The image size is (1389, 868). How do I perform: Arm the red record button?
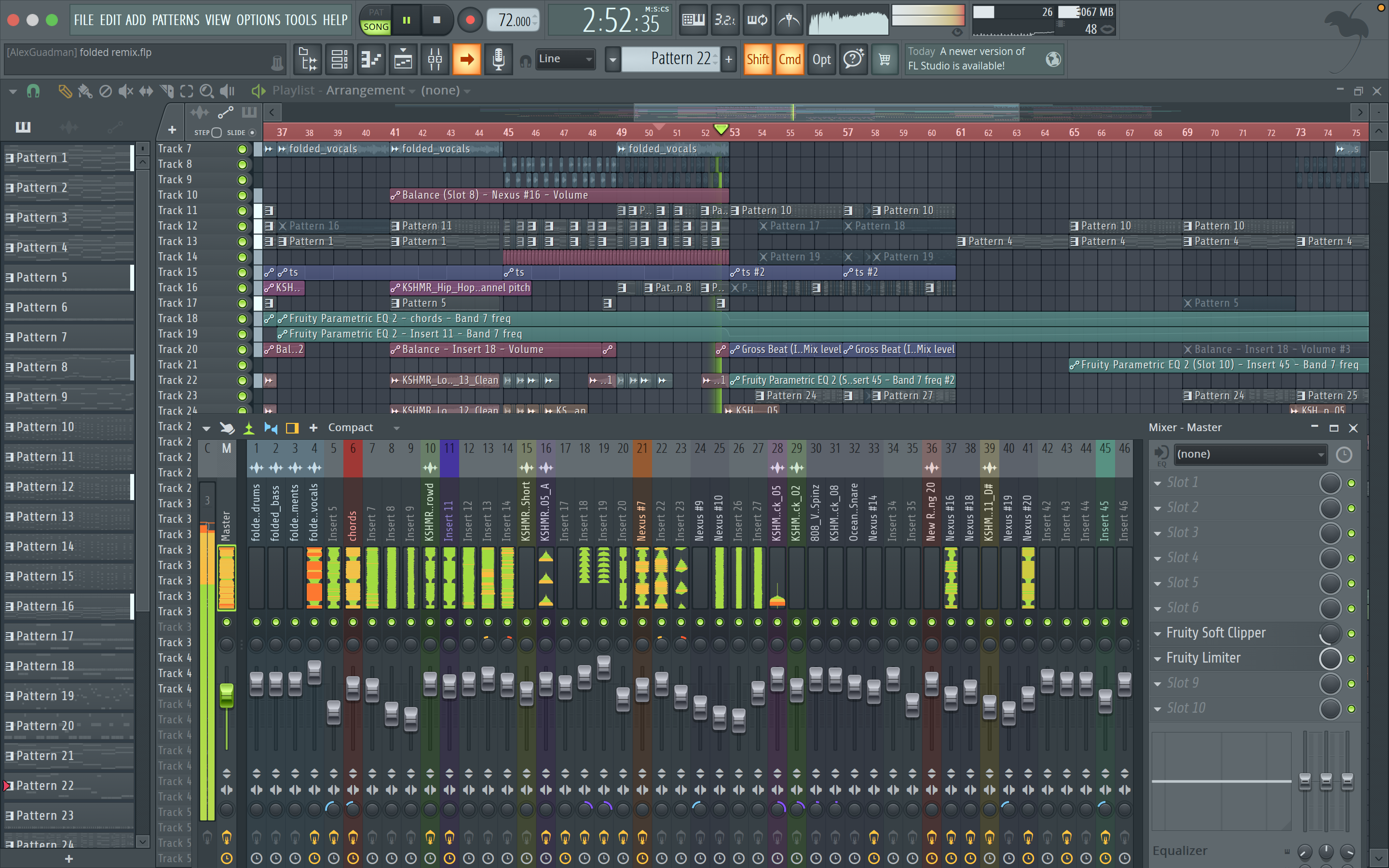click(x=470, y=20)
